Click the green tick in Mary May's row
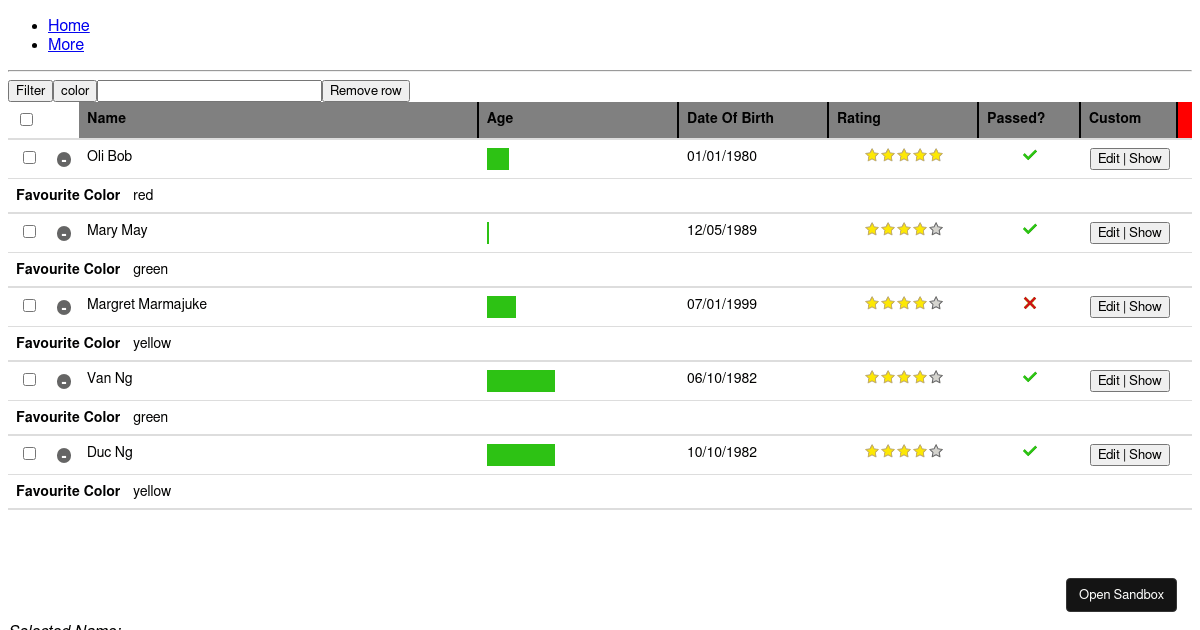Image resolution: width=1200 pixels, height=630 pixels. pyautogui.click(x=1029, y=229)
